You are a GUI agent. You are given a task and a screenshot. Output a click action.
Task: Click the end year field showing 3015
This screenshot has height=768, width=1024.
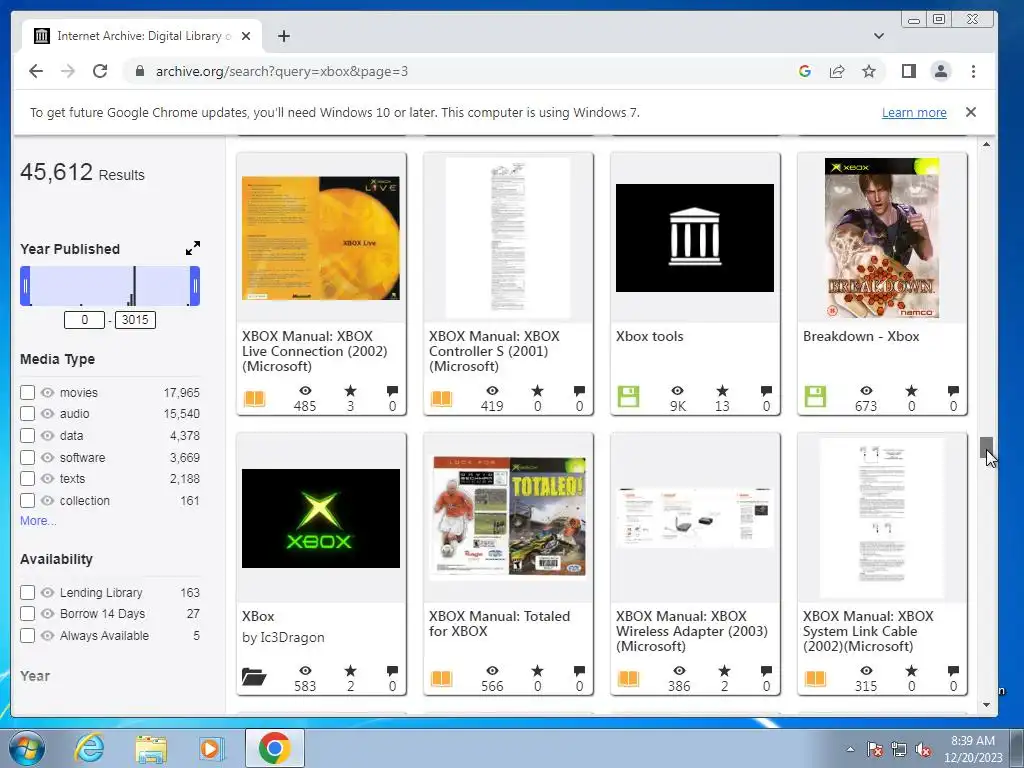[135, 320]
